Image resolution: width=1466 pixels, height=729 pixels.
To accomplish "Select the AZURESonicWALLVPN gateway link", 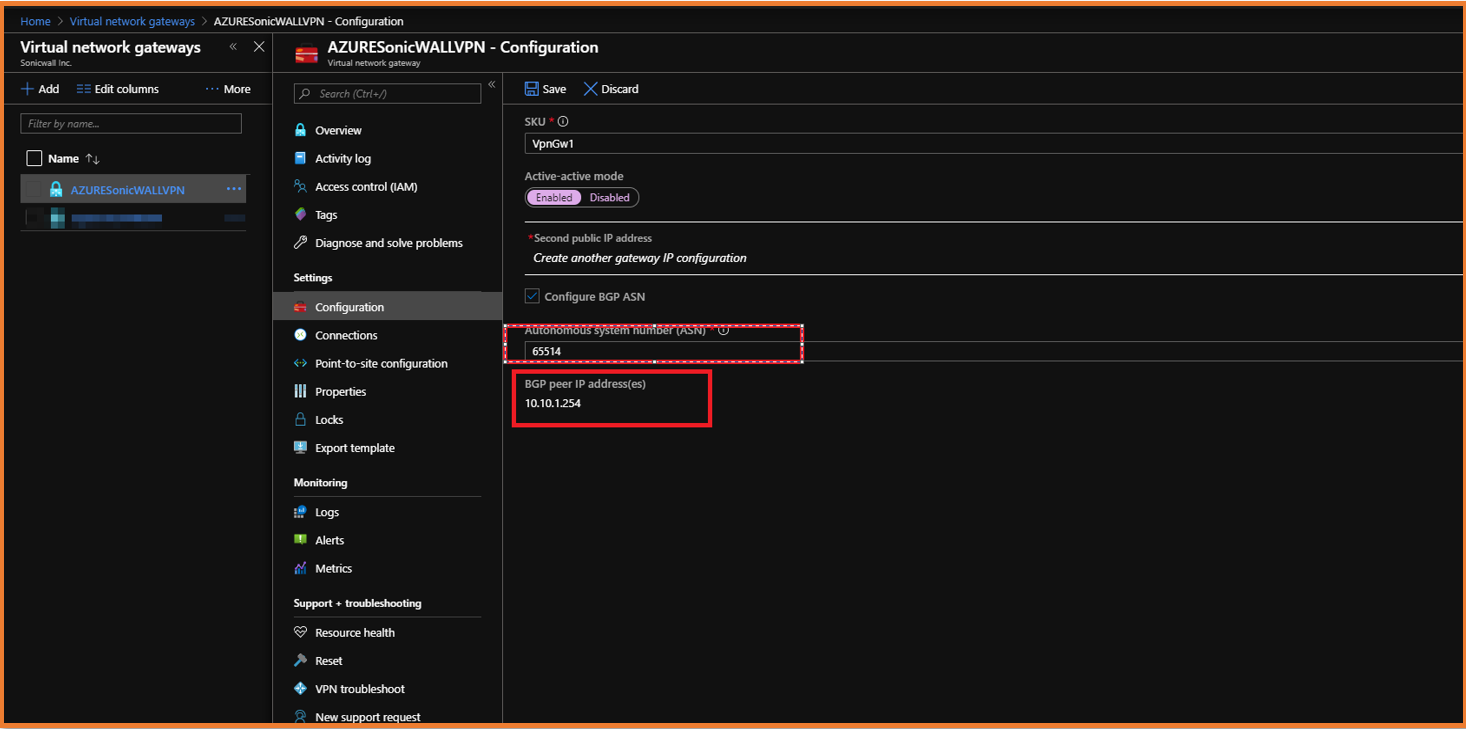I will (127, 190).
